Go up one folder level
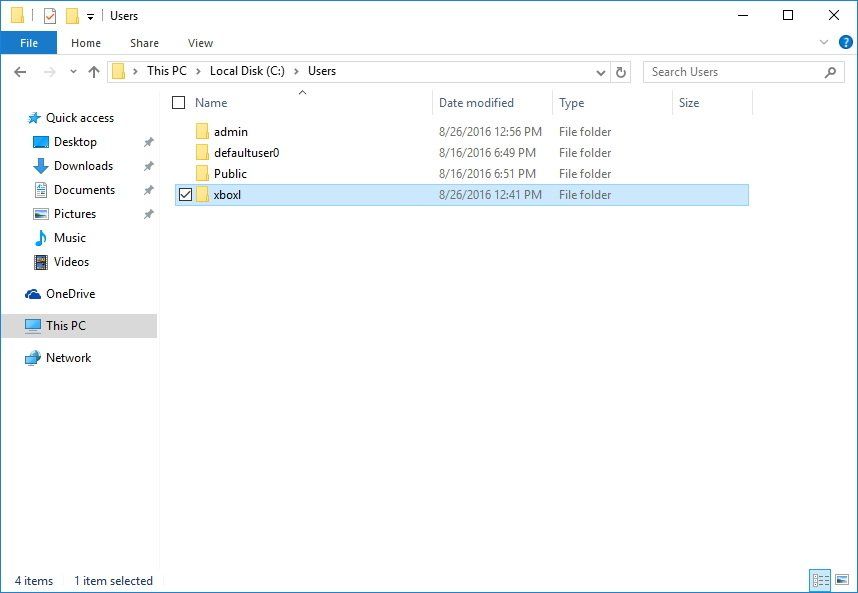 click(95, 72)
